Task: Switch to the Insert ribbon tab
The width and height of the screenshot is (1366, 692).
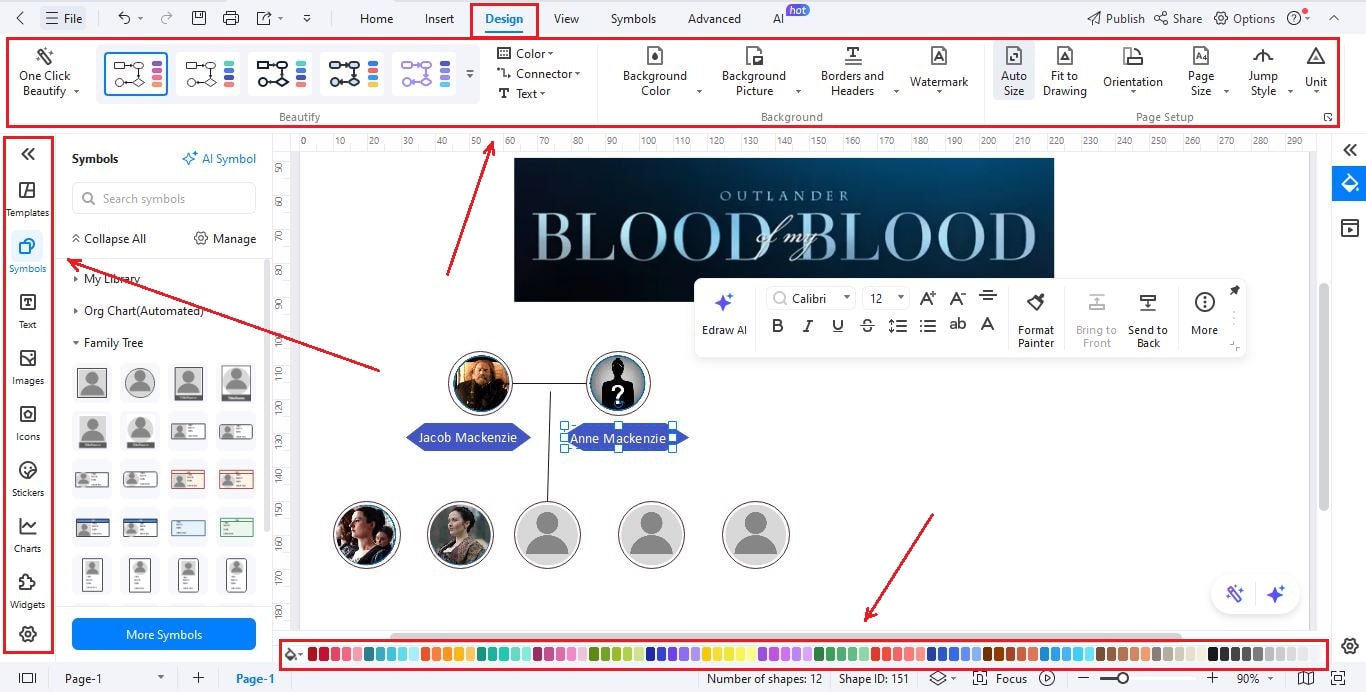Action: [439, 18]
